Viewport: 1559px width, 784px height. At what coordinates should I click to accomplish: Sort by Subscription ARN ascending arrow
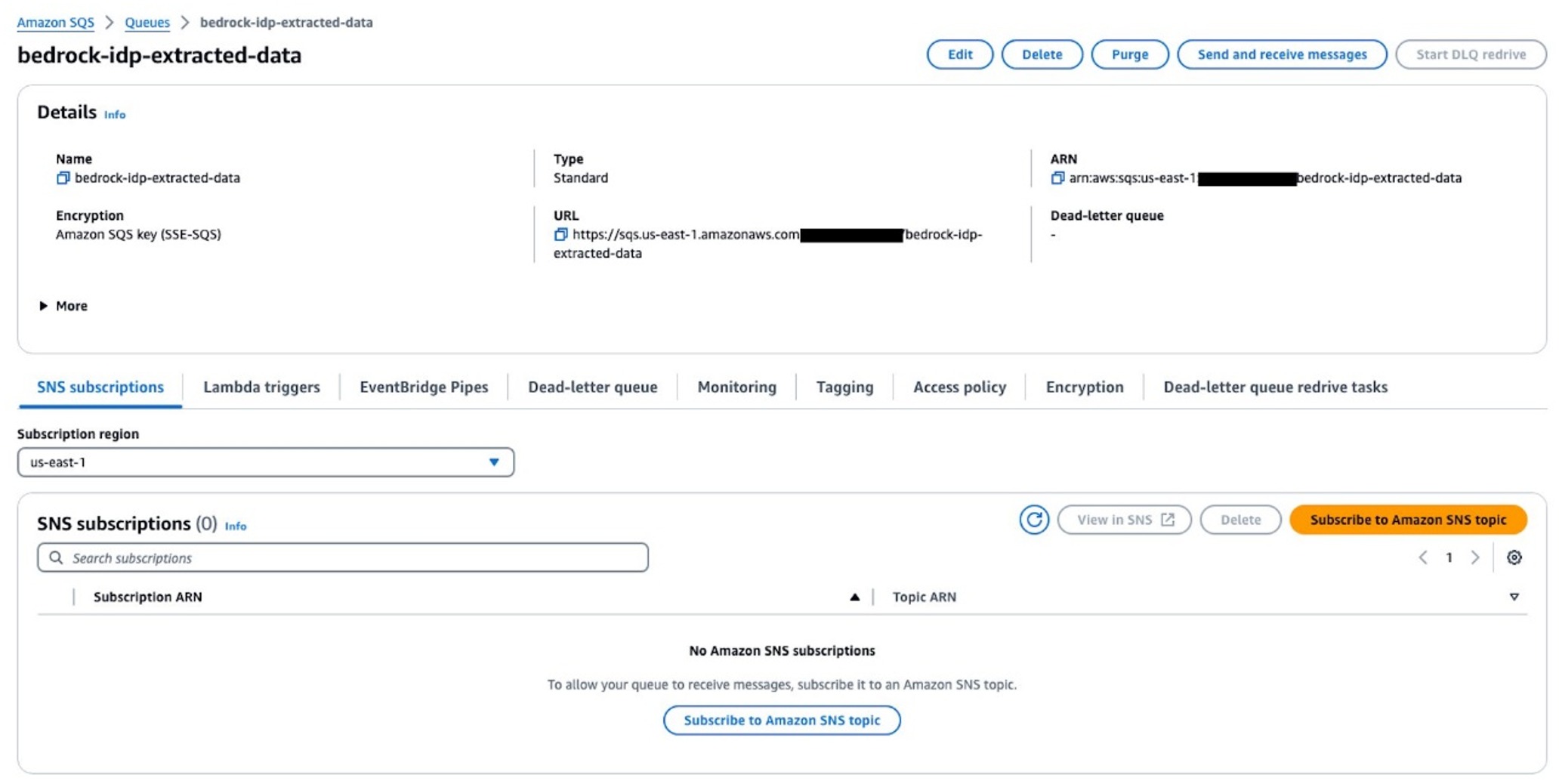tap(854, 597)
